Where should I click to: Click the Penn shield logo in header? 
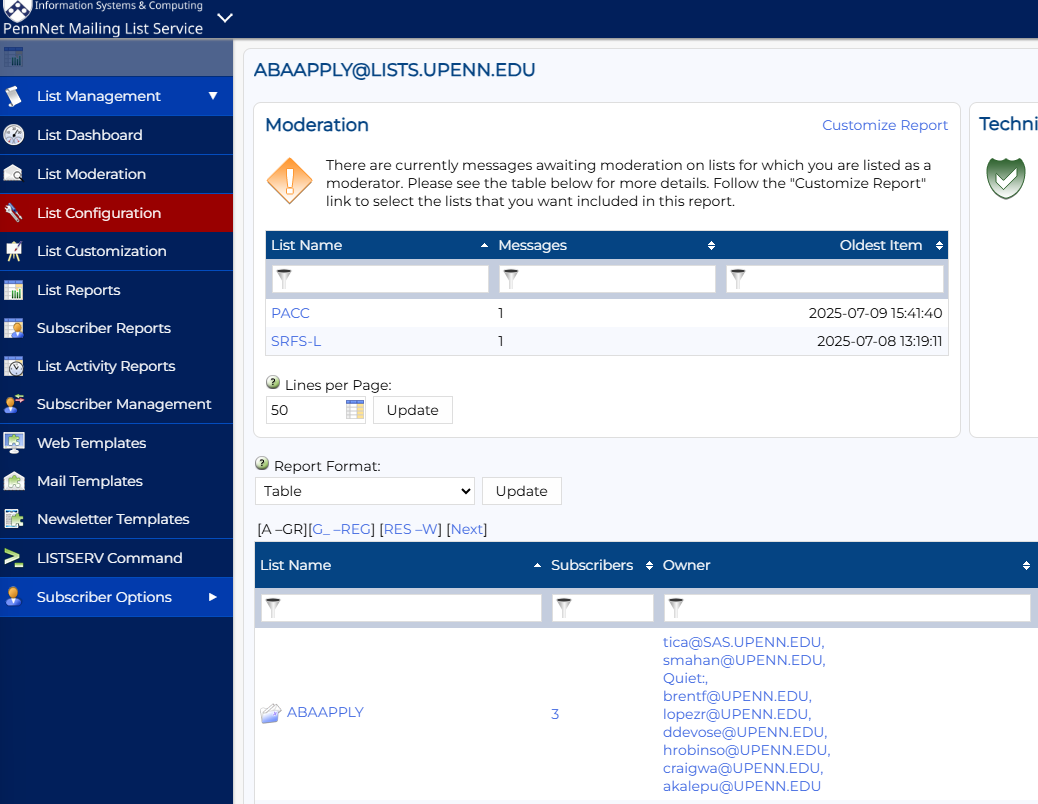click(17, 9)
